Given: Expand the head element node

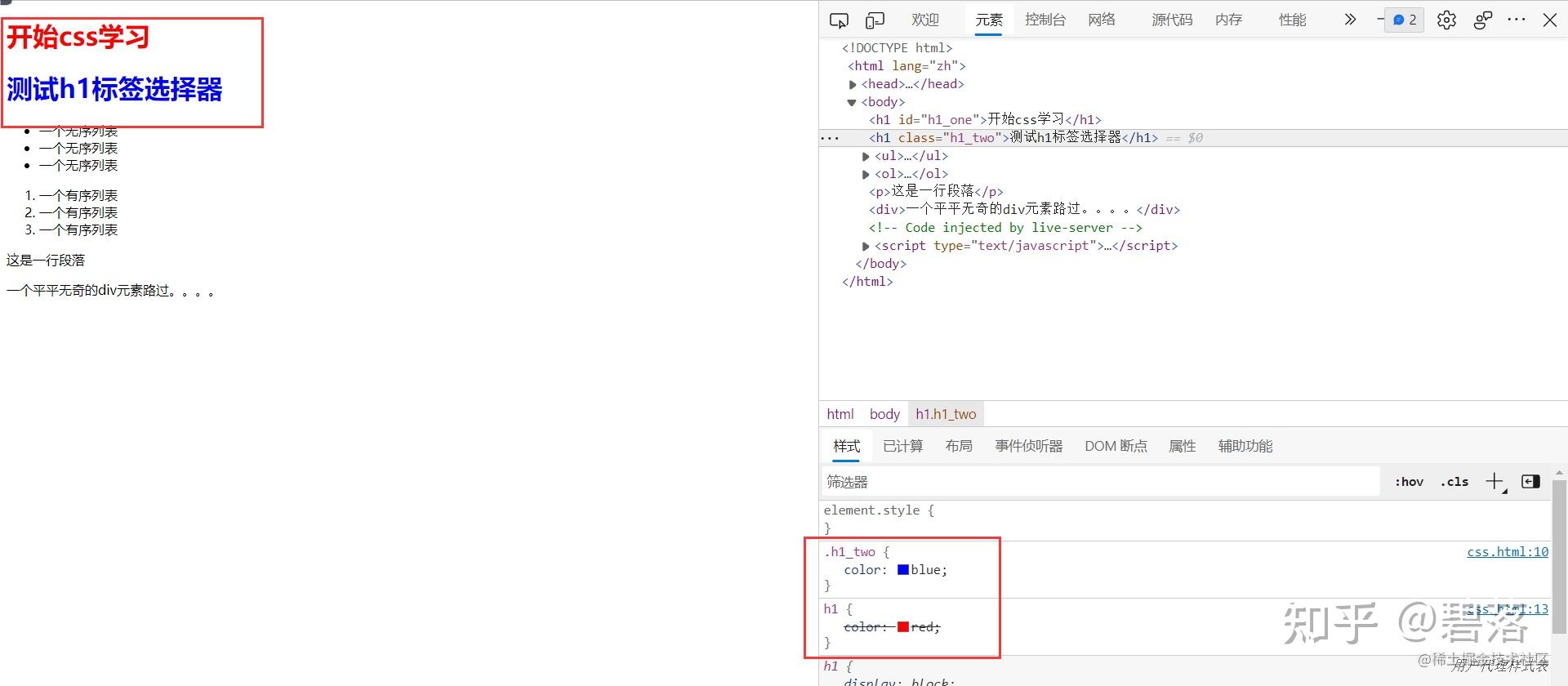Looking at the screenshot, I should point(853,84).
